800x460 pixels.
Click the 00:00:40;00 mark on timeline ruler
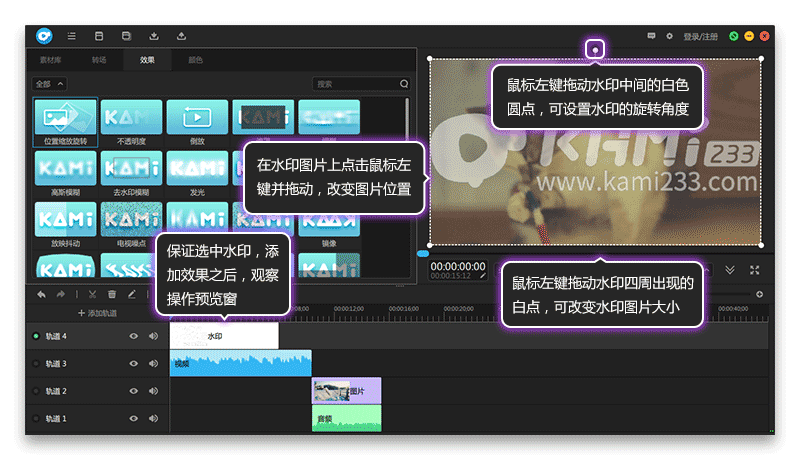[x=733, y=309]
